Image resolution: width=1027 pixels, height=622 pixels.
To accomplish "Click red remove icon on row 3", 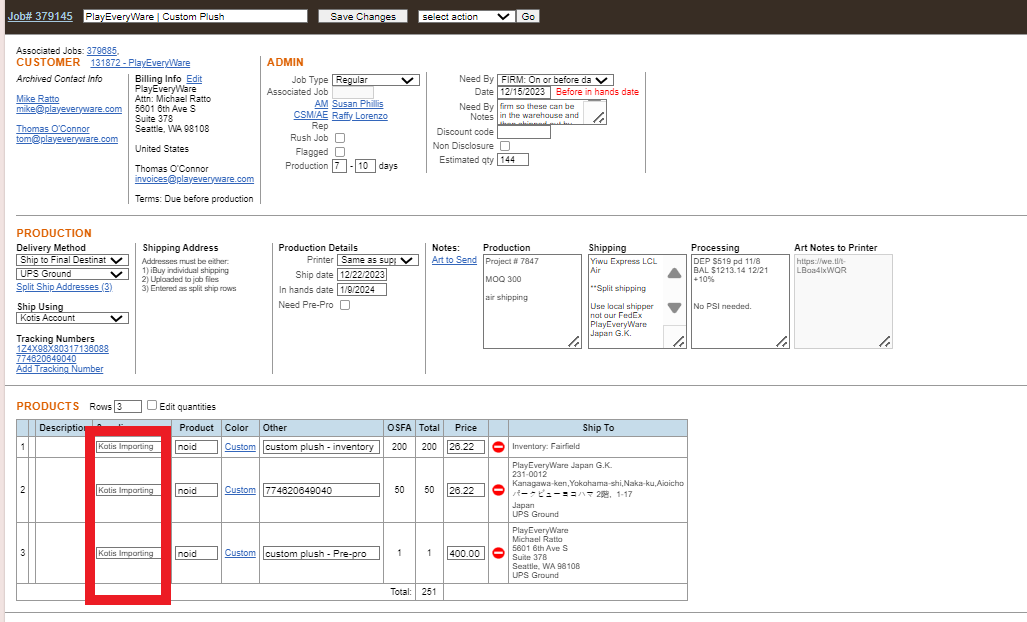I will coord(498,553).
